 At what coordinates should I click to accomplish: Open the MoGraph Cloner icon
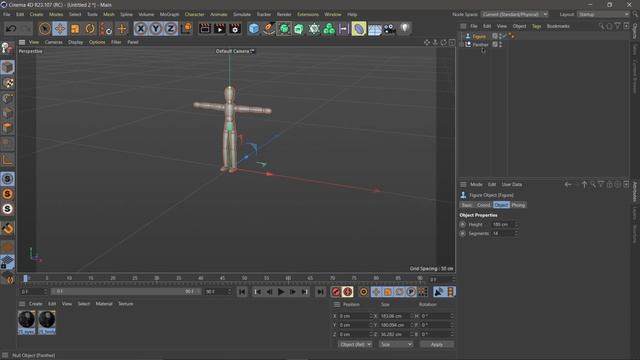pos(329,29)
